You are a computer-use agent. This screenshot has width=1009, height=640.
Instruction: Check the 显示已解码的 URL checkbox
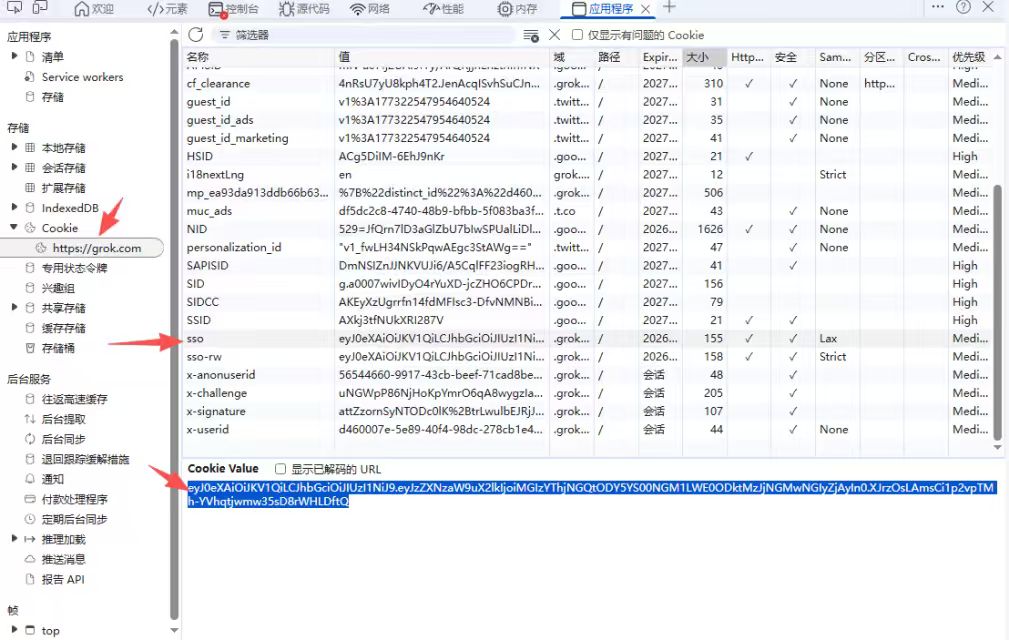click(280, 469)
